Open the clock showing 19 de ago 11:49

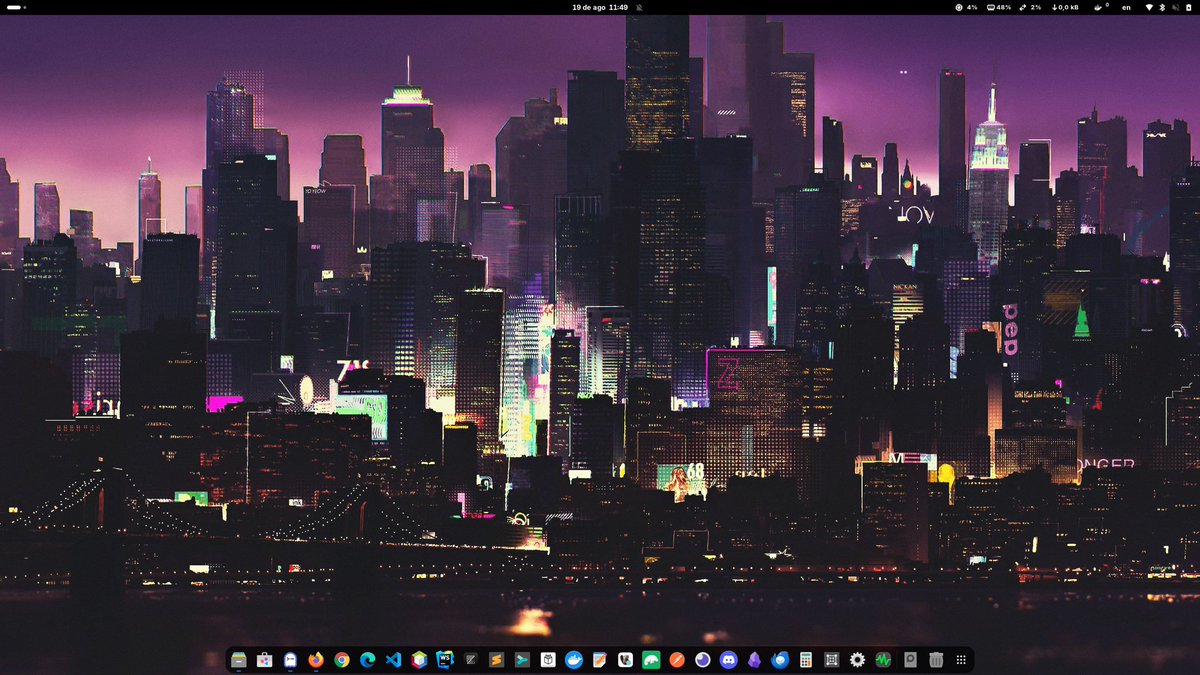click(600, 7)
